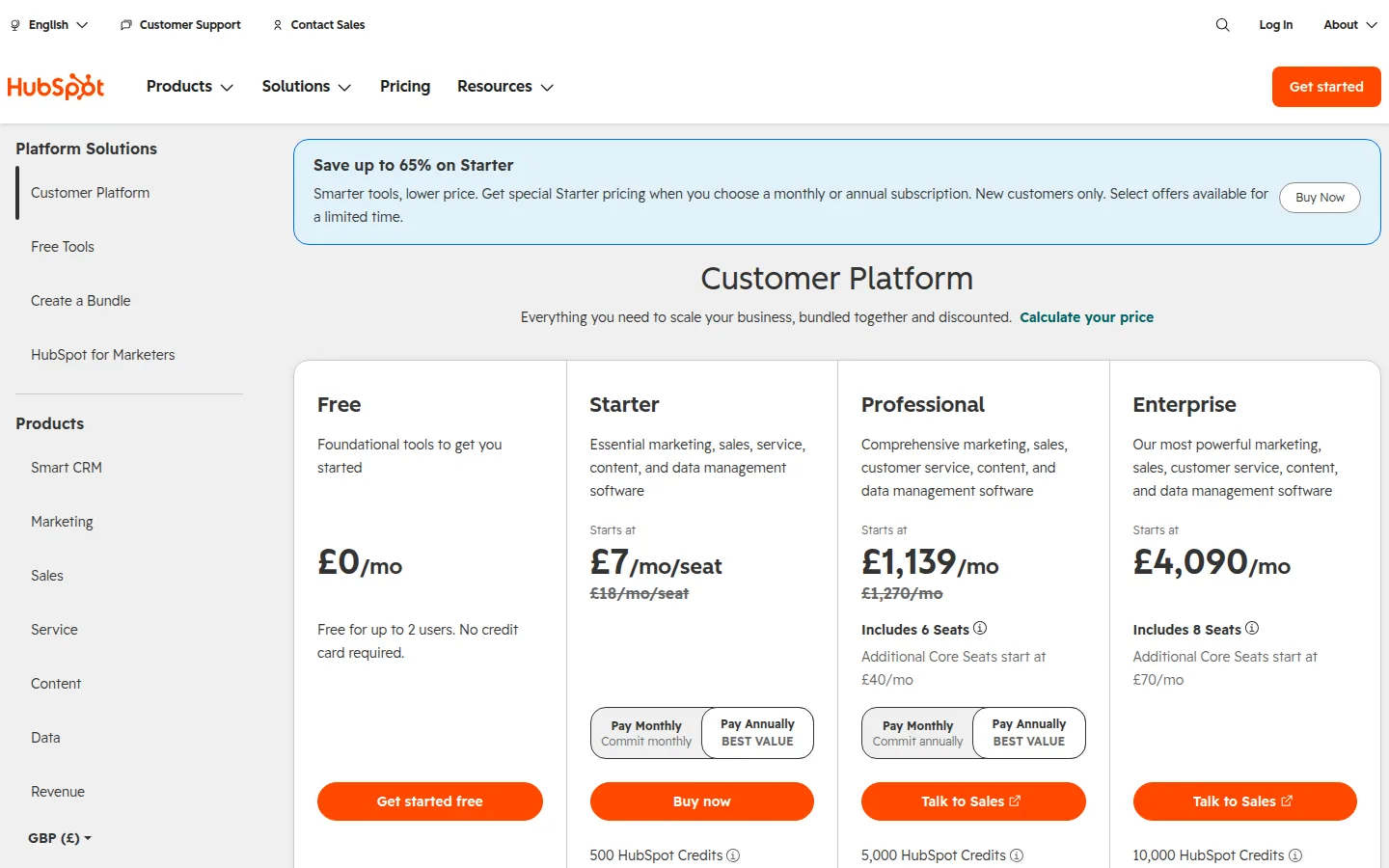This screenshot has width=1389, height=868.
Task: Open Customer Support link
Action: point(180,25)
